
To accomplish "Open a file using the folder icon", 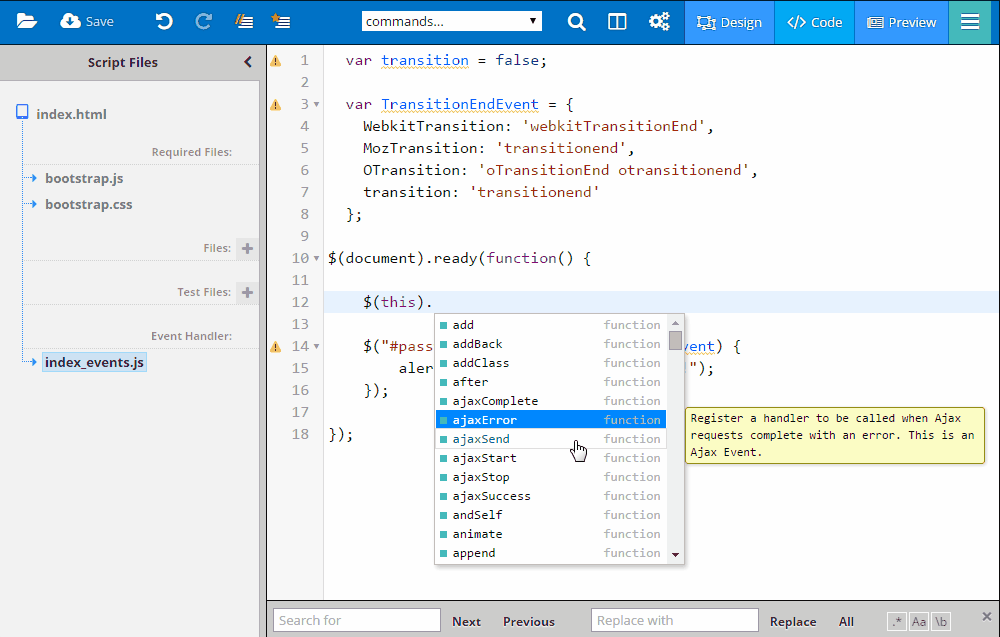I will pos(26,20).
